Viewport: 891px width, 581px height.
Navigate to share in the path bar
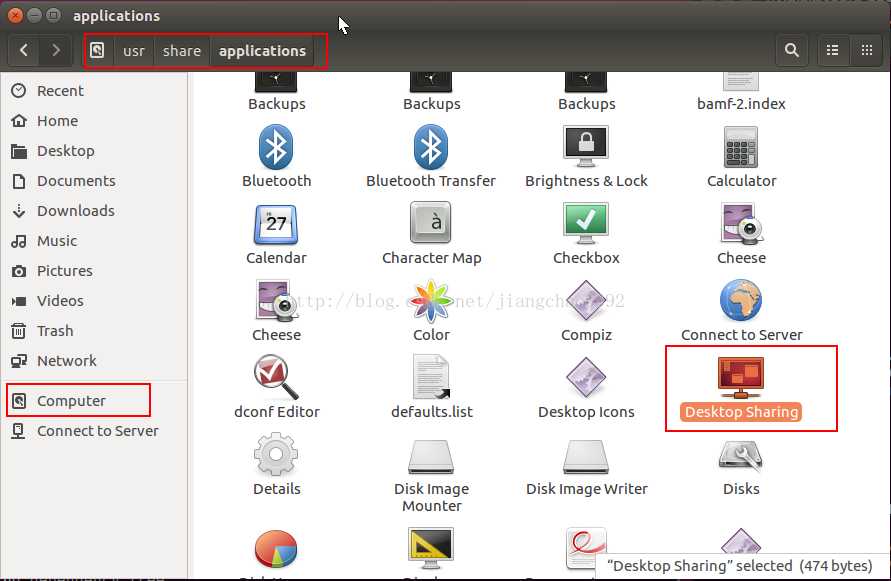pos(182,51)
